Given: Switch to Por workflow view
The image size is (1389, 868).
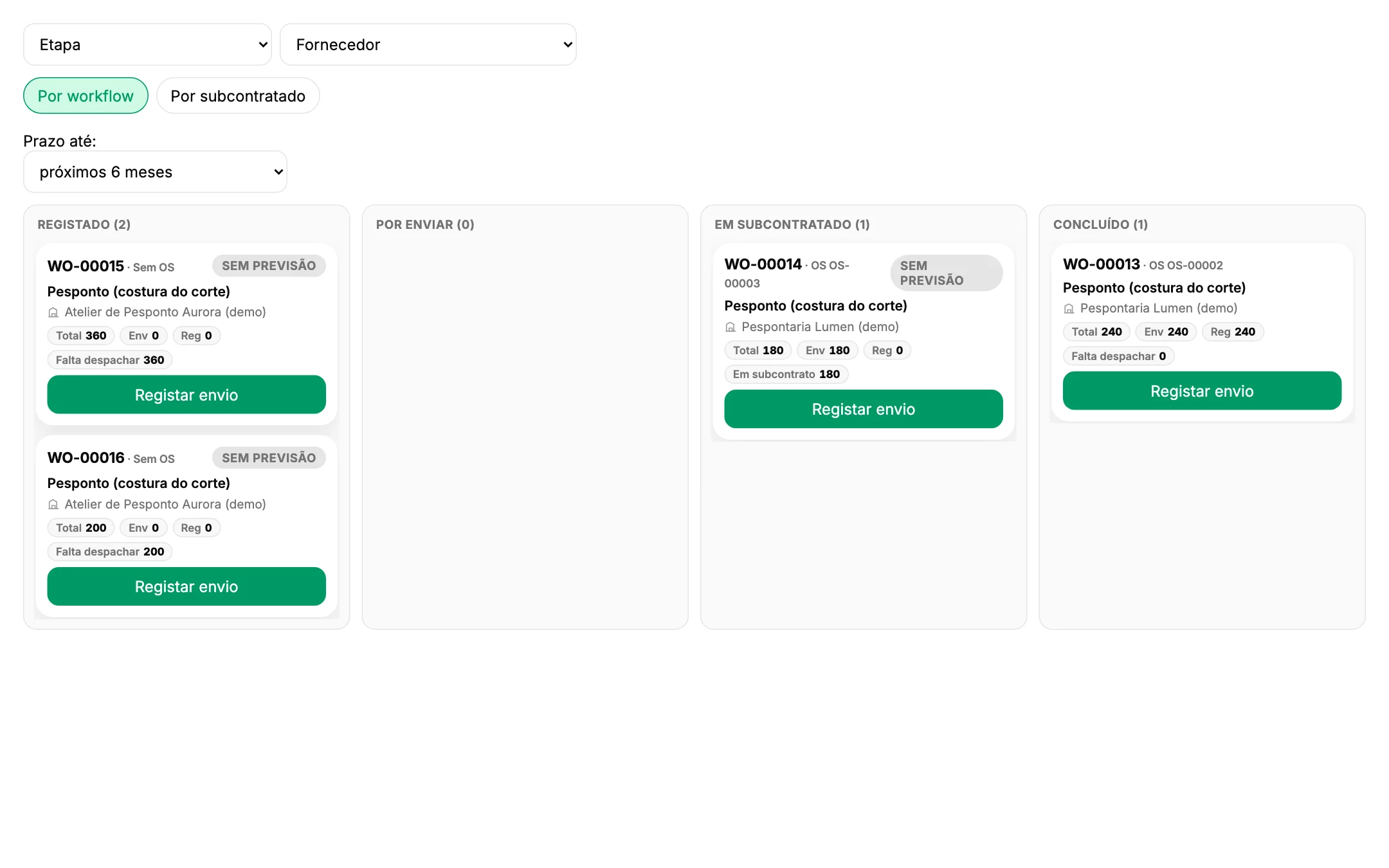Looking at the screenshot, I should tap(86, 96).
